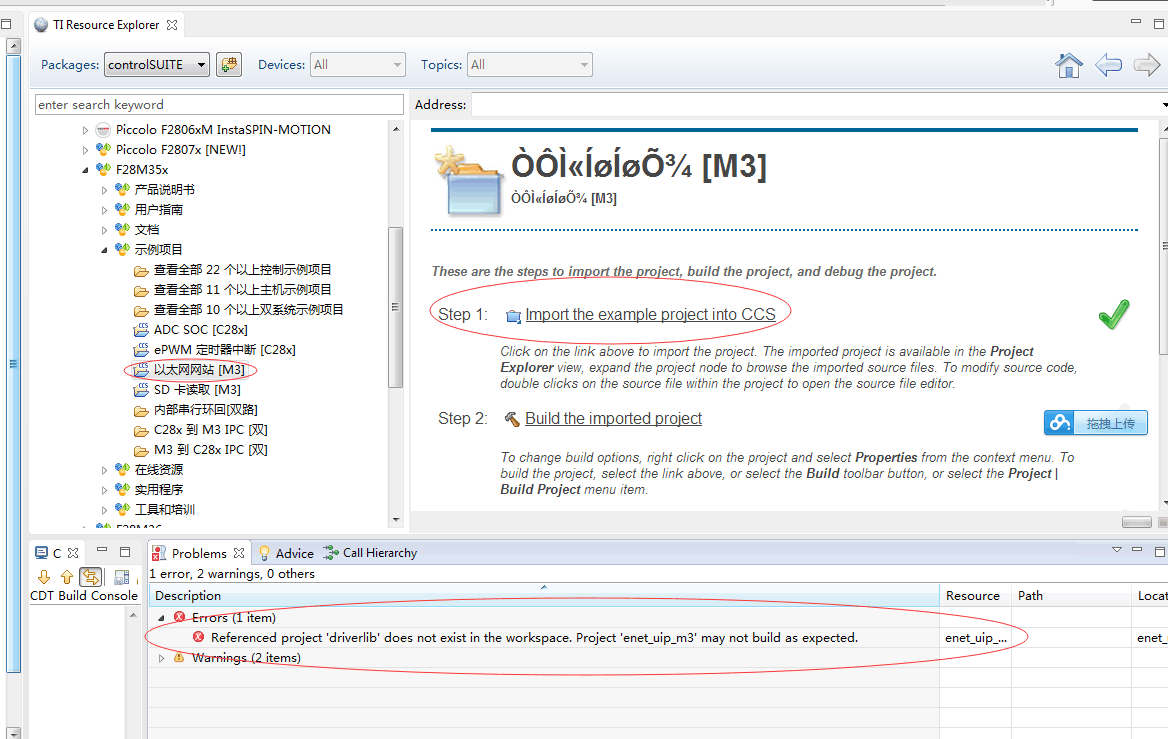Open Problems view menu triangle
This screenshot has width=1168, height=739.
point(1117,550)
